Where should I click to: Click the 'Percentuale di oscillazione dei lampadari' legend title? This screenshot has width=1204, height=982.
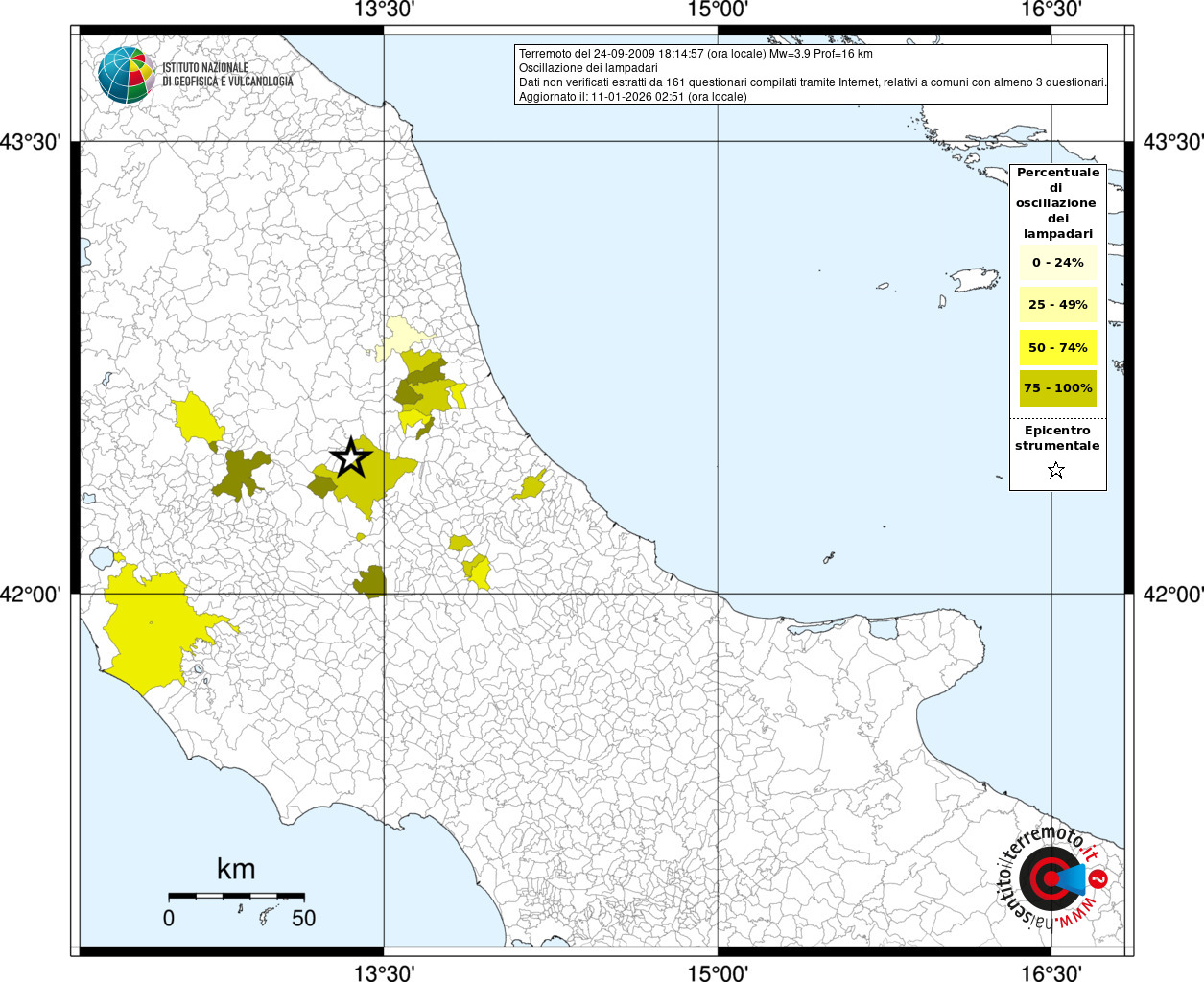pyautogui.click(x=1057, y=203)
